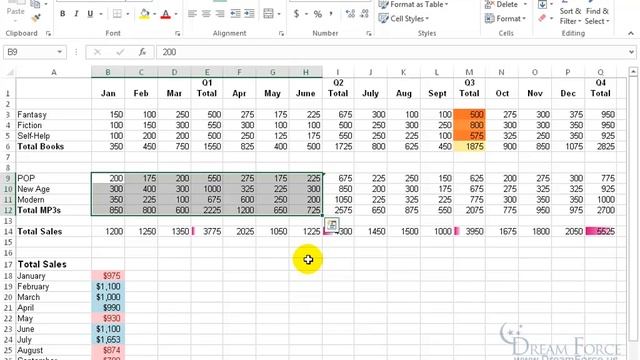Open the Clipboard dialog launcher

click(x=48, y=33)
